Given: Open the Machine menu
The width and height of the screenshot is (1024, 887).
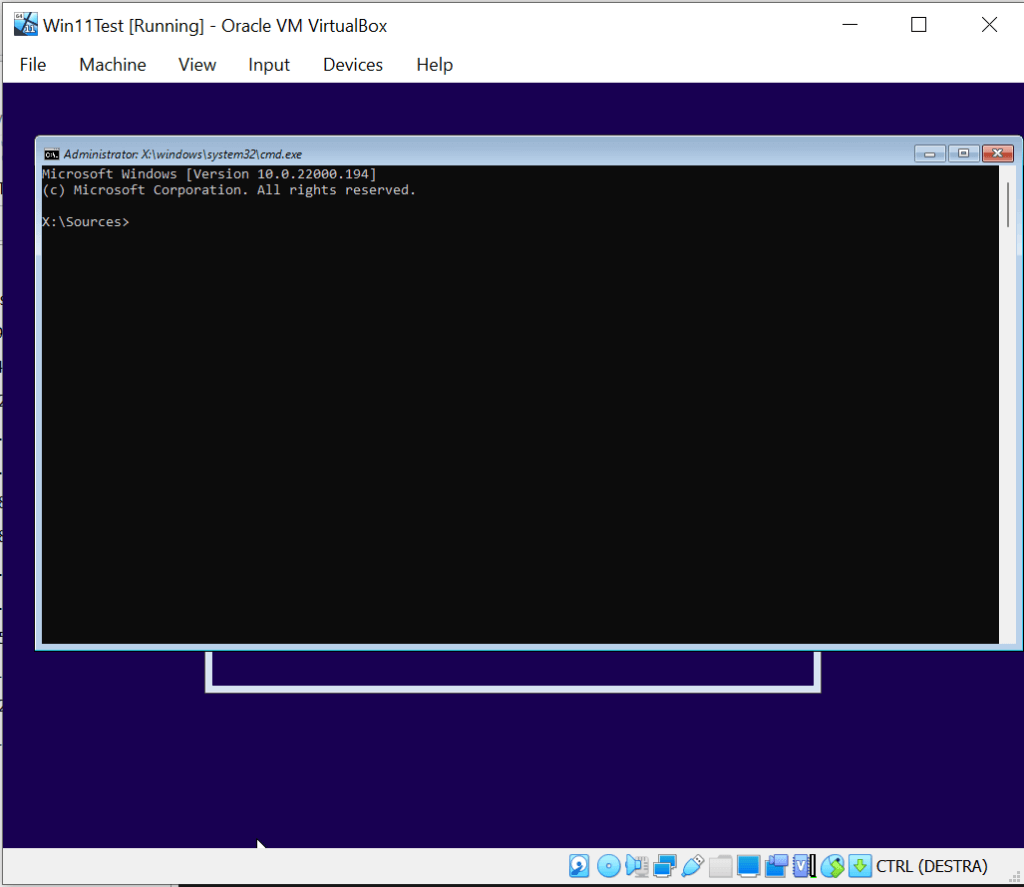Looking at the screenshot, I should (112, 65).
